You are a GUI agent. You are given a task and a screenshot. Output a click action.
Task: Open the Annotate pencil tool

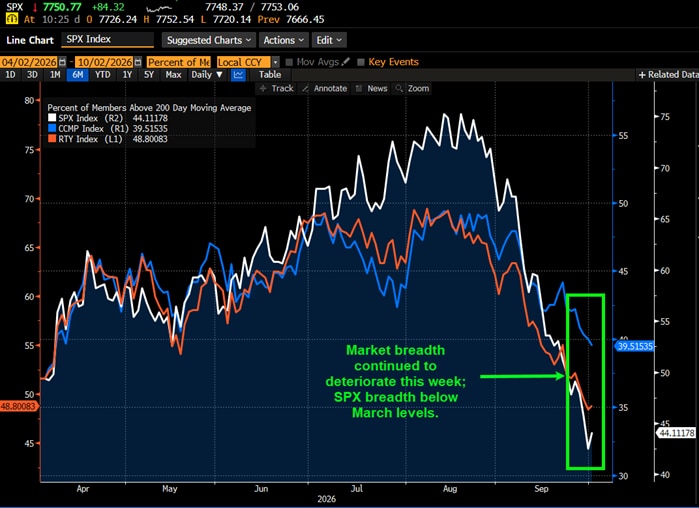click(x=325, y=88)
